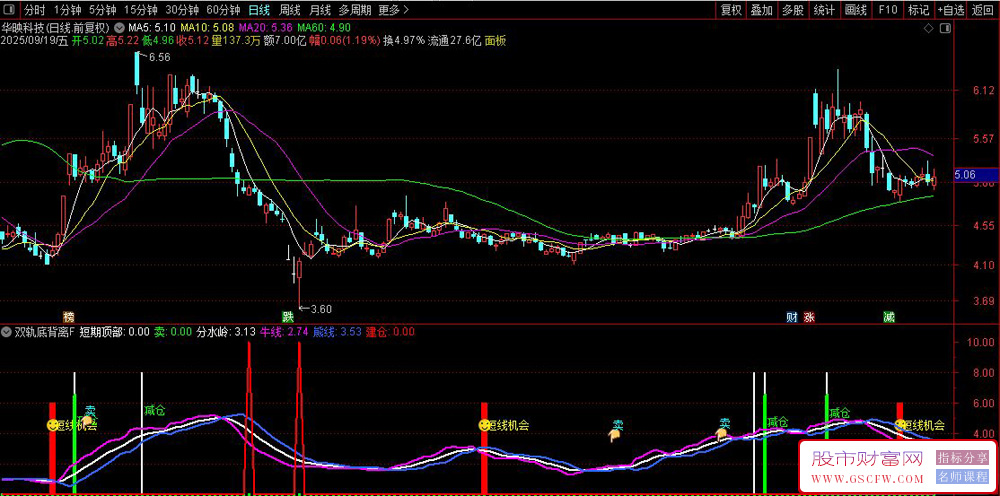The width and height of the screenshot is (1000, 496).
Task: Open the green 跌 event marker
Action: click(287, 316)
